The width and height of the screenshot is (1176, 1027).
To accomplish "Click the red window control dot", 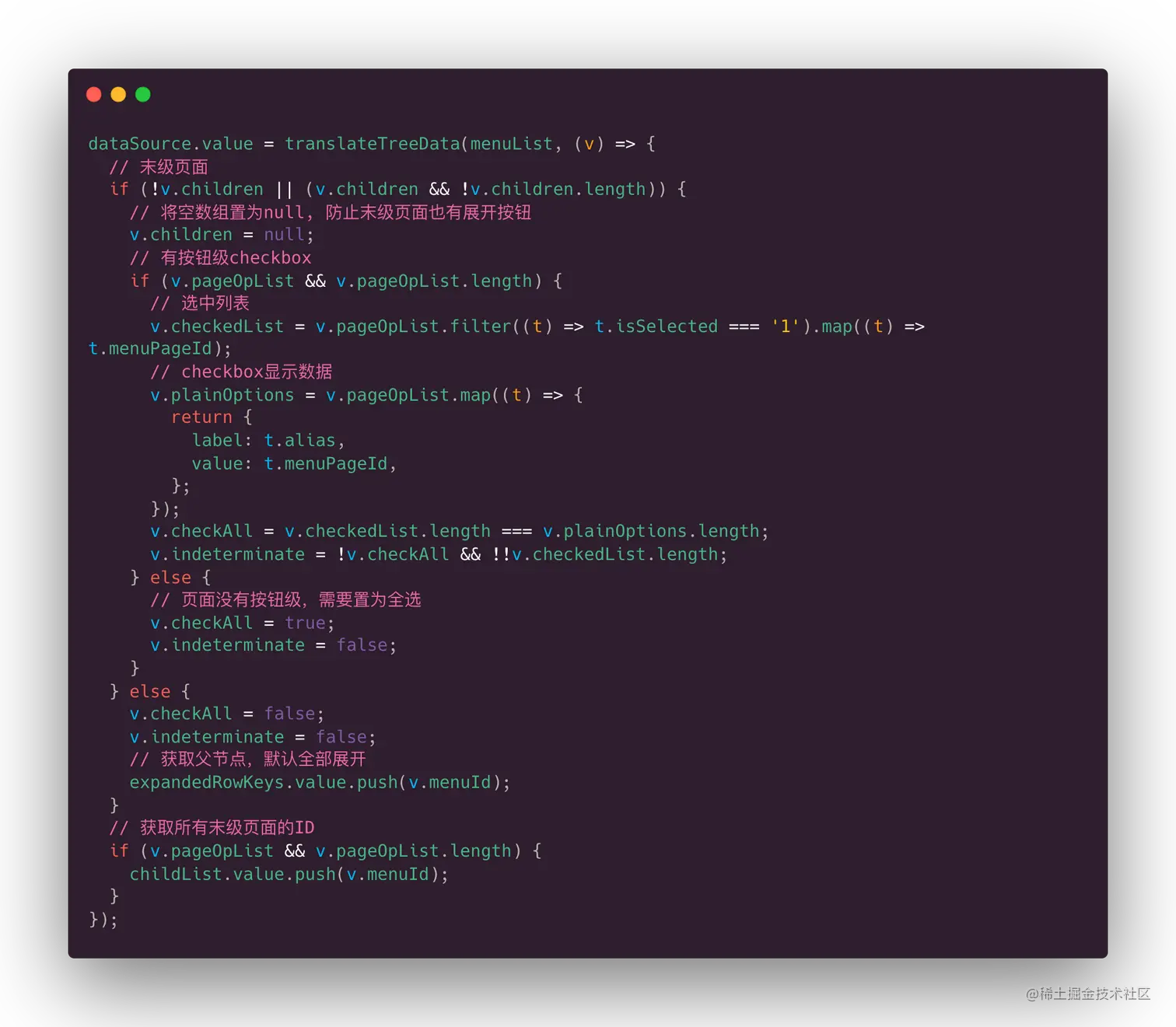I will tap(93, 93).
